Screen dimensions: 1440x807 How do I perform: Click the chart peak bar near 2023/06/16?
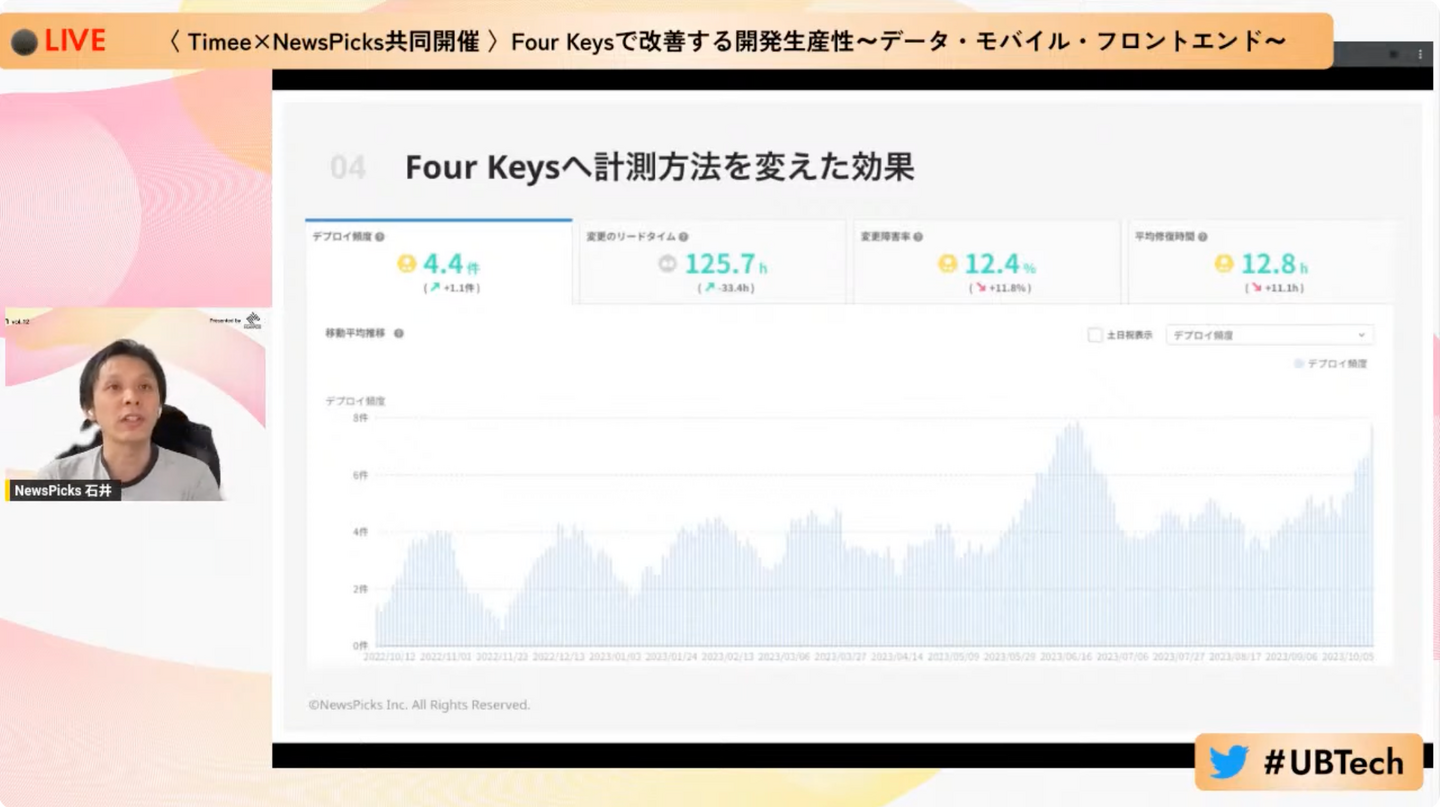(x=1076, y=534)
